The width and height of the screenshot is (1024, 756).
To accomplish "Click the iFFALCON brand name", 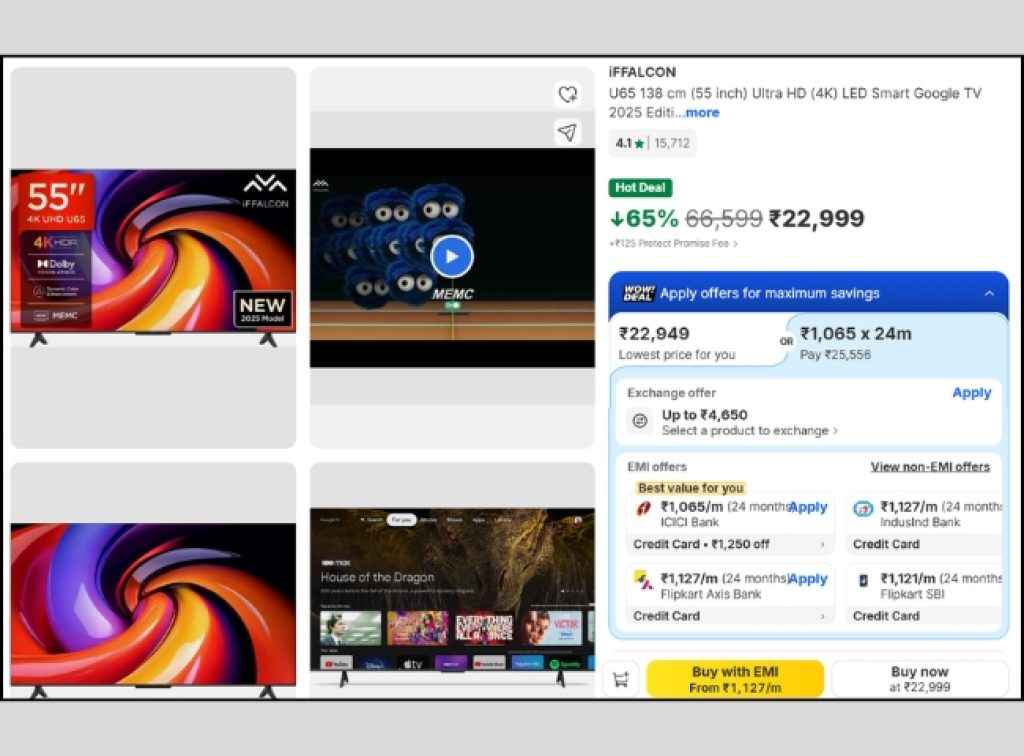I will [642, 72].
